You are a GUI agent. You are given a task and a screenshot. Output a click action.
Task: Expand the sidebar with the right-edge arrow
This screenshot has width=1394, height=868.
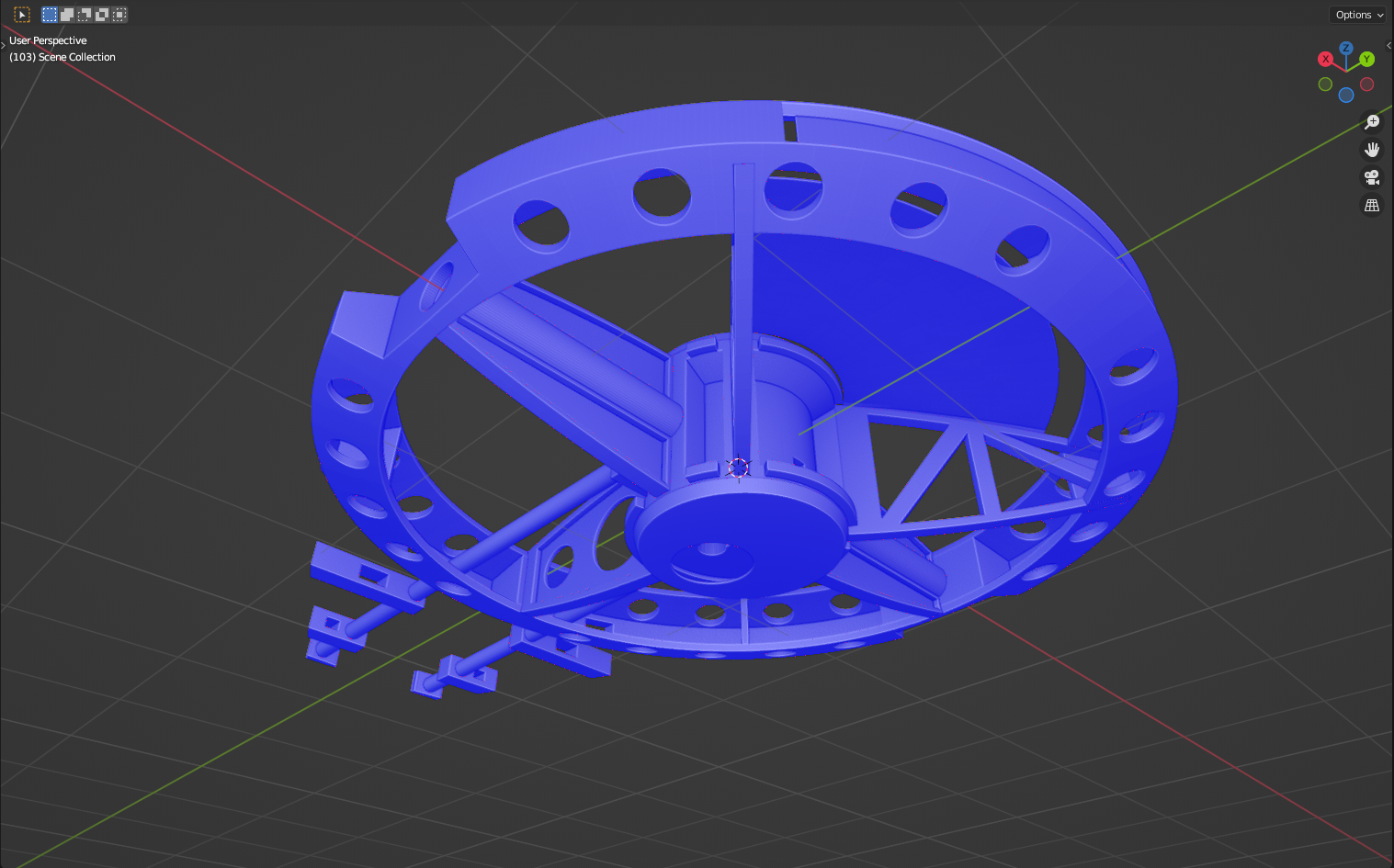[x=1389, y=44]
